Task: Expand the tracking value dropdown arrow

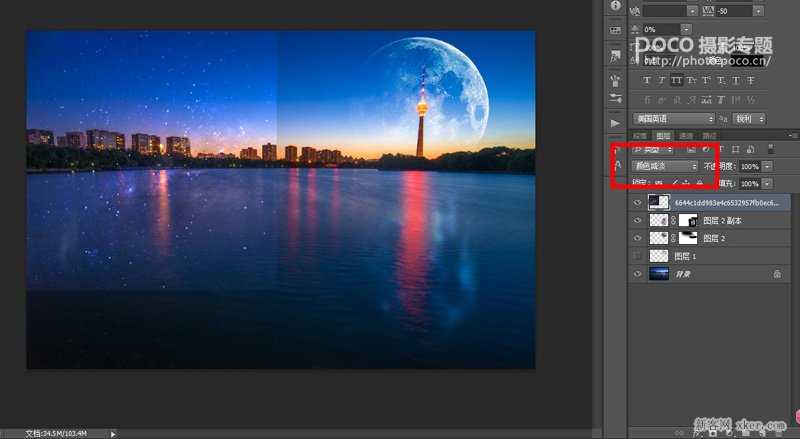Action: pyautogui.click(x=759, y=11)
